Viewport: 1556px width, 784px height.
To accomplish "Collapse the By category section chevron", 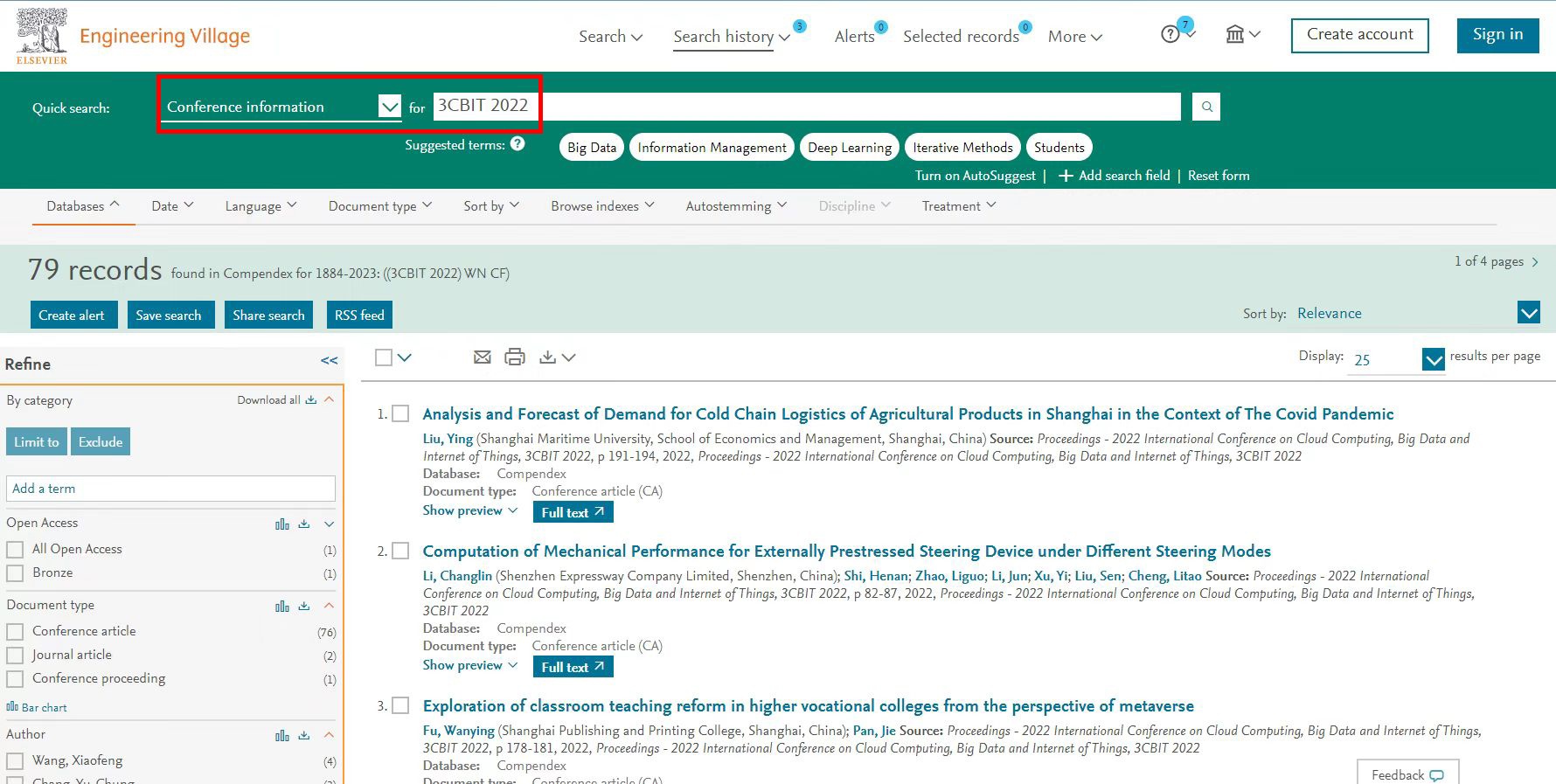I will tap(330, 399).
